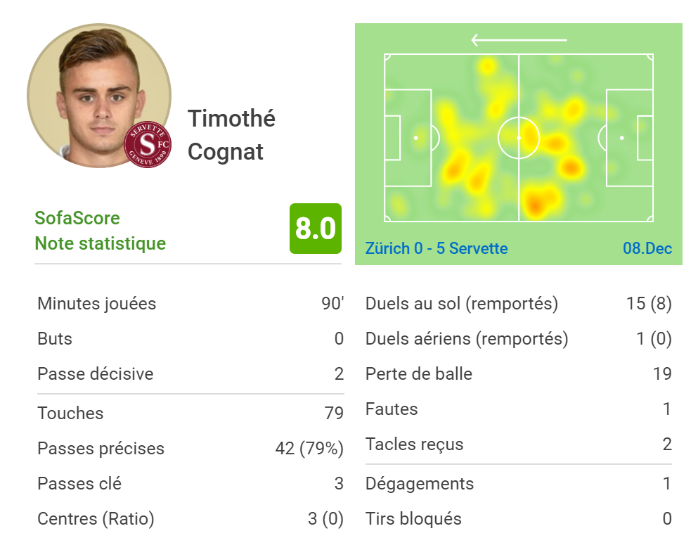
Task: Click the Timothé Cognat player name
Action: coord(231,135)
